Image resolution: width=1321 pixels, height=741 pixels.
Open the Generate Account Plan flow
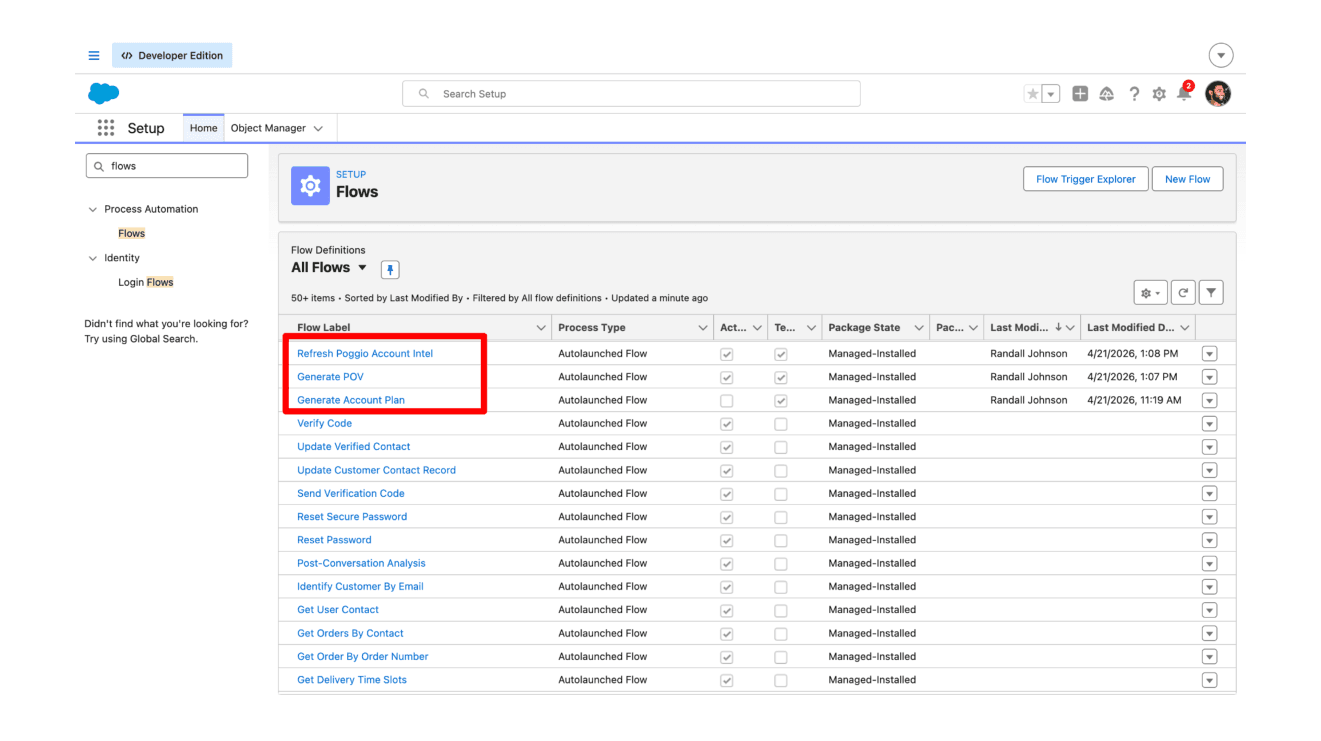(351, 400)
